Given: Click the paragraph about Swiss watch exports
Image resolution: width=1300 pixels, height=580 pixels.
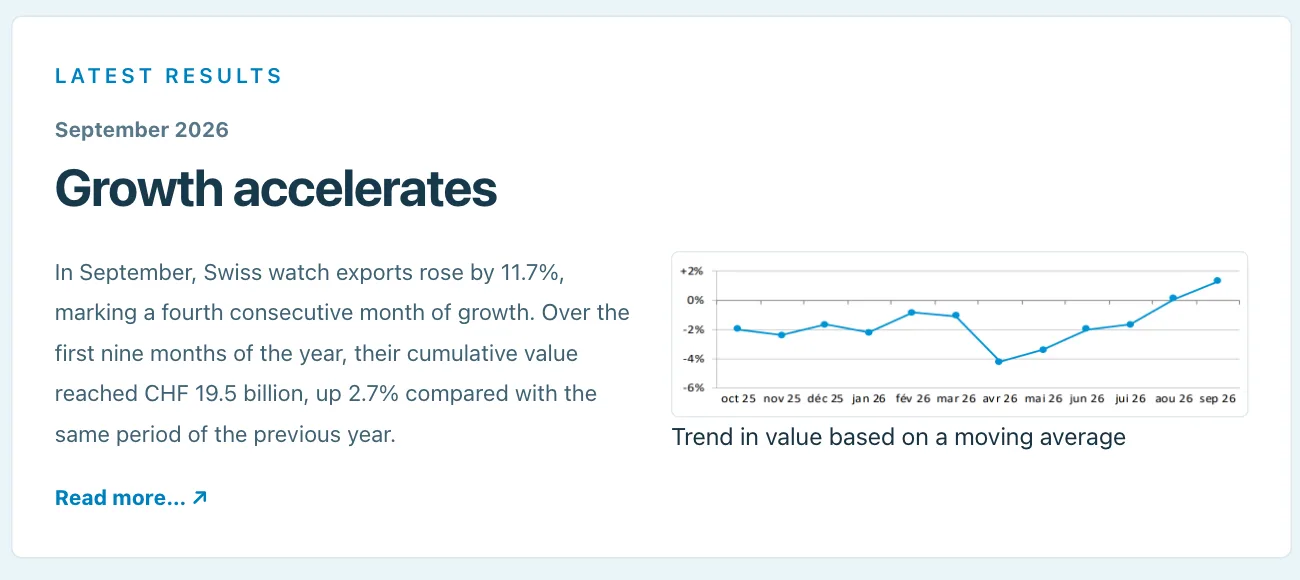Looking at the screenshot, I should [343, 354].
